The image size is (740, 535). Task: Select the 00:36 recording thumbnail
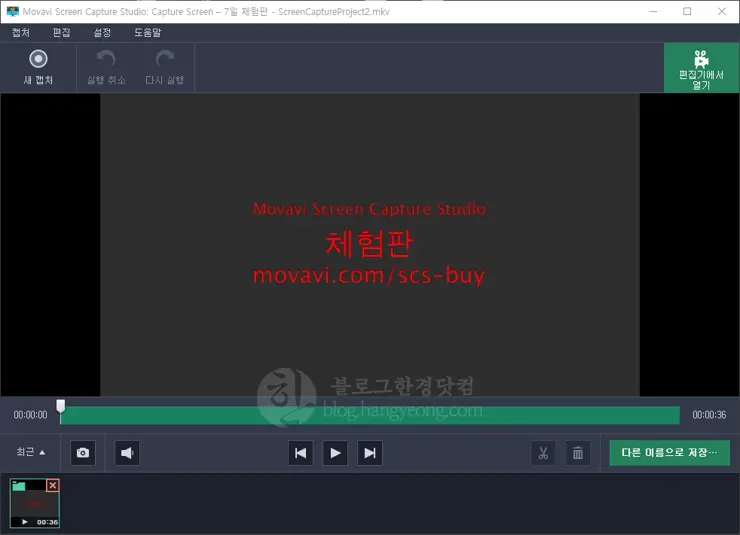coord(35,503)
